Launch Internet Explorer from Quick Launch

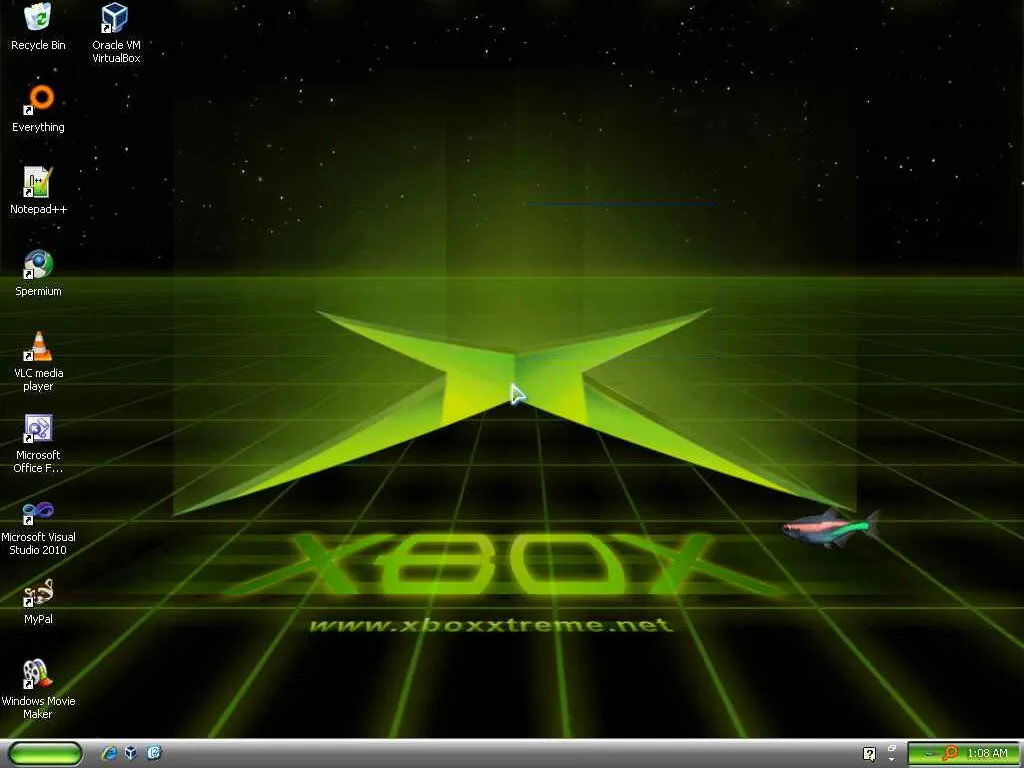(110, 754)
